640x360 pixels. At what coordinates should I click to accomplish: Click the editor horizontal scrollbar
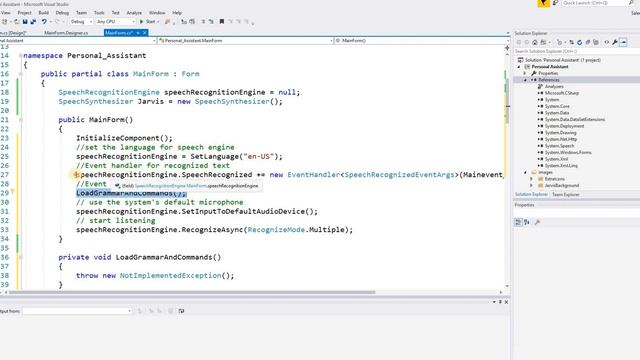click(192, 292)
